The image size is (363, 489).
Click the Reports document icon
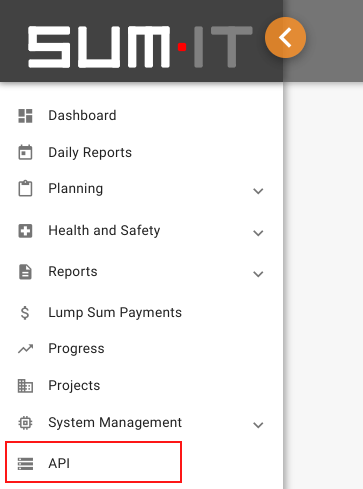point(25,272)
